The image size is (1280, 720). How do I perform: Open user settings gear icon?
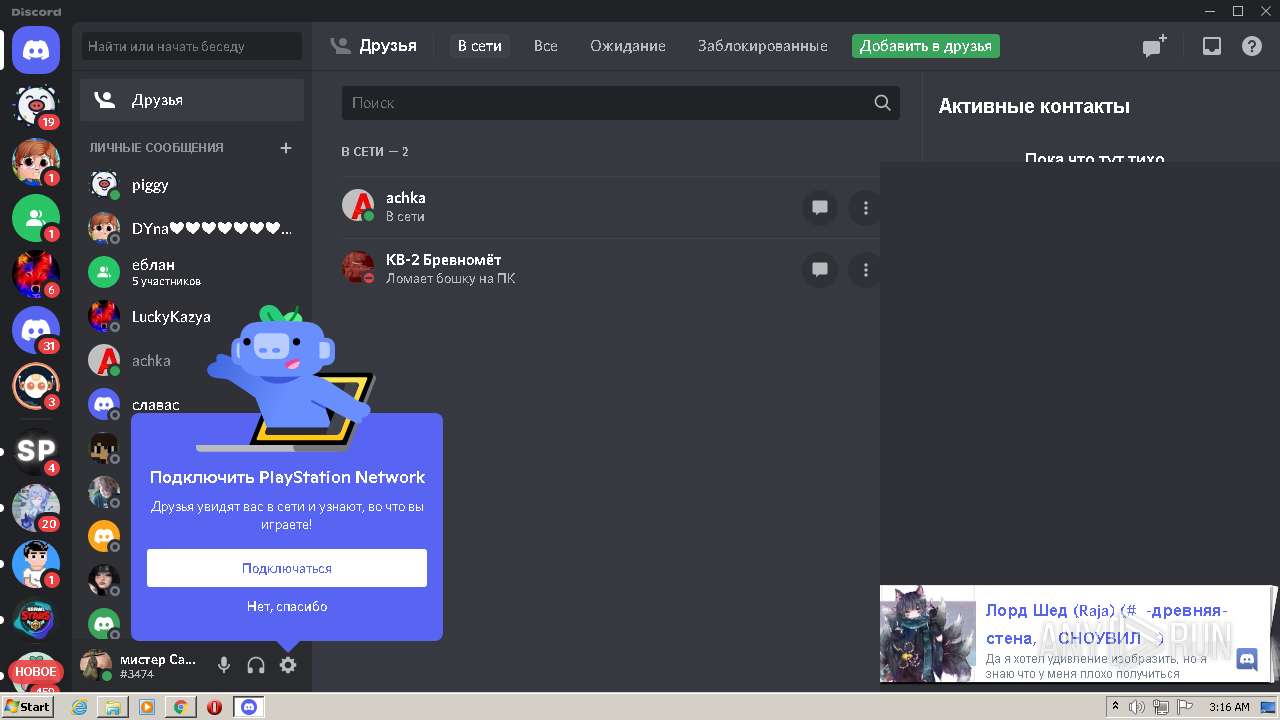click(x=288, y=665)
